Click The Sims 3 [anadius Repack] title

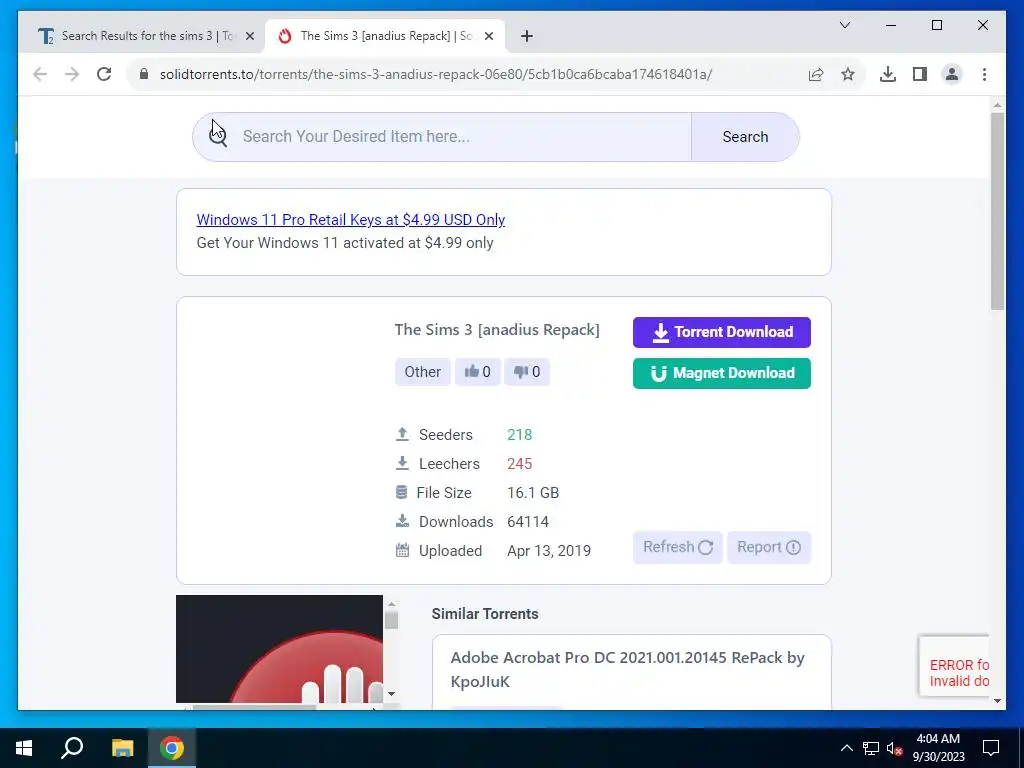coord(496,330)
